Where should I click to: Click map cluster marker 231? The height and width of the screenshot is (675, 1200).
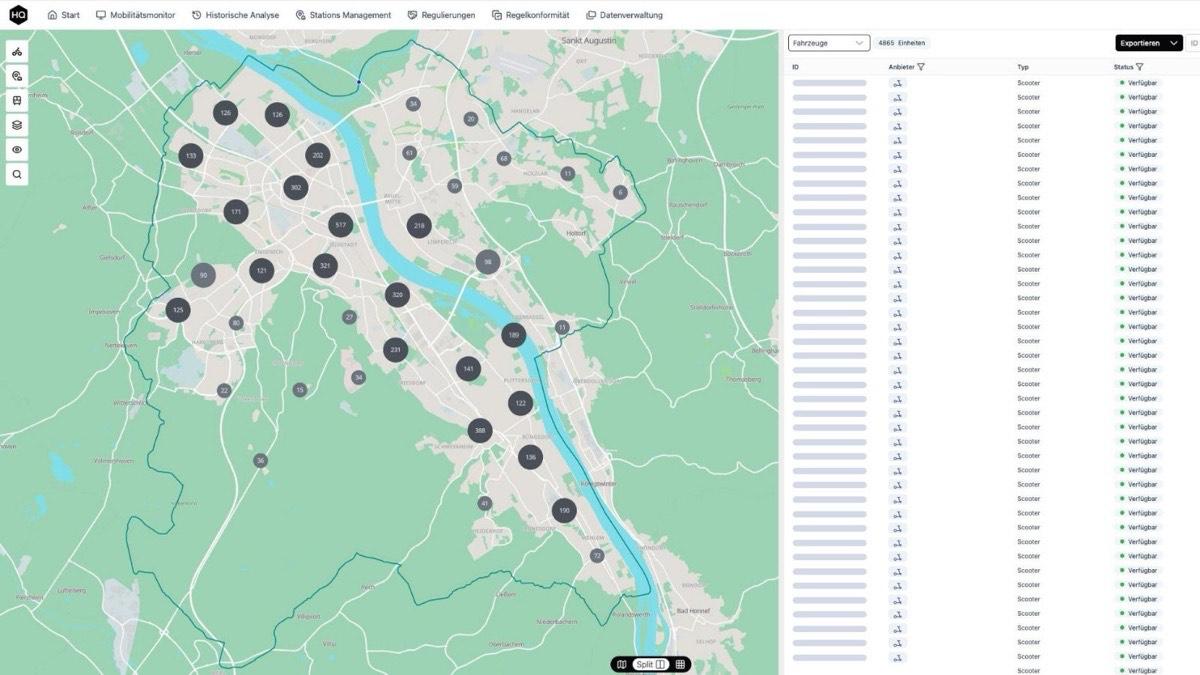(395, 350)
